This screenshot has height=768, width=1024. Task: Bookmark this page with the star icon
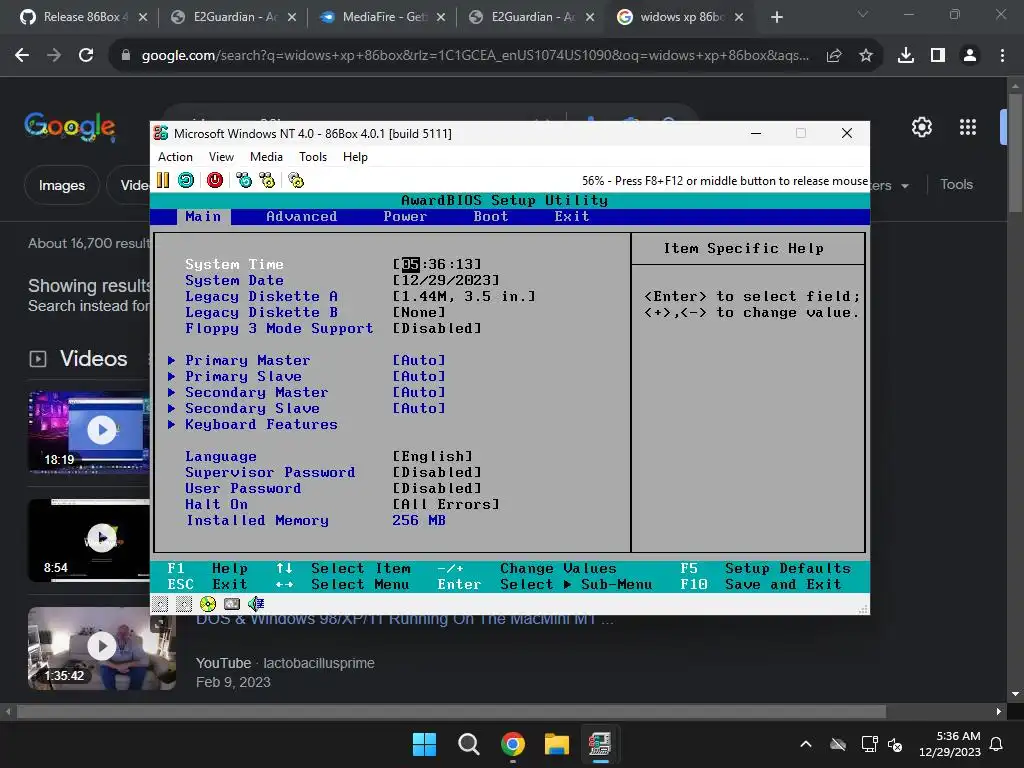tap(866, 56)
